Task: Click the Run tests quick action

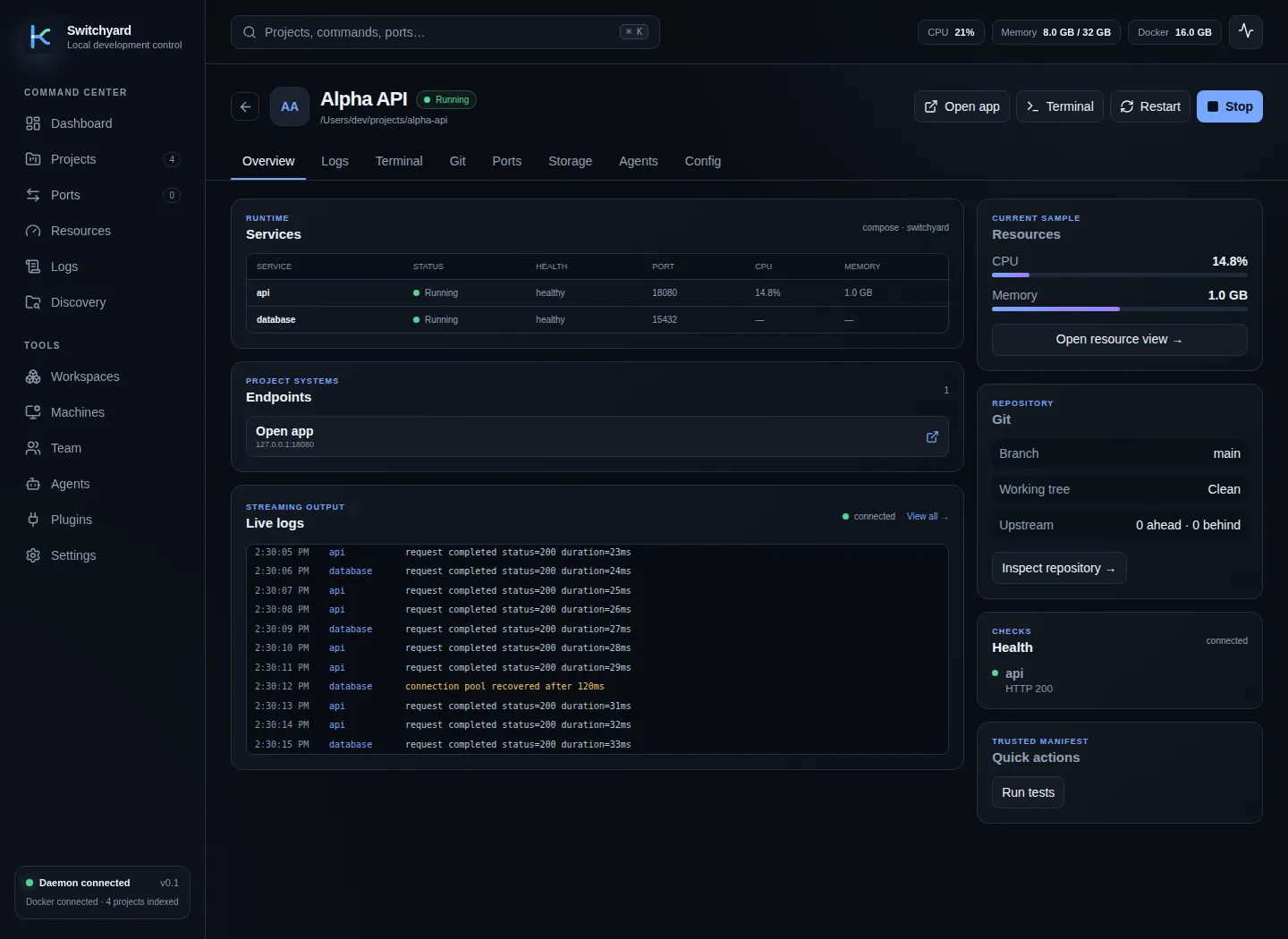Action: tap(1028, 792)
